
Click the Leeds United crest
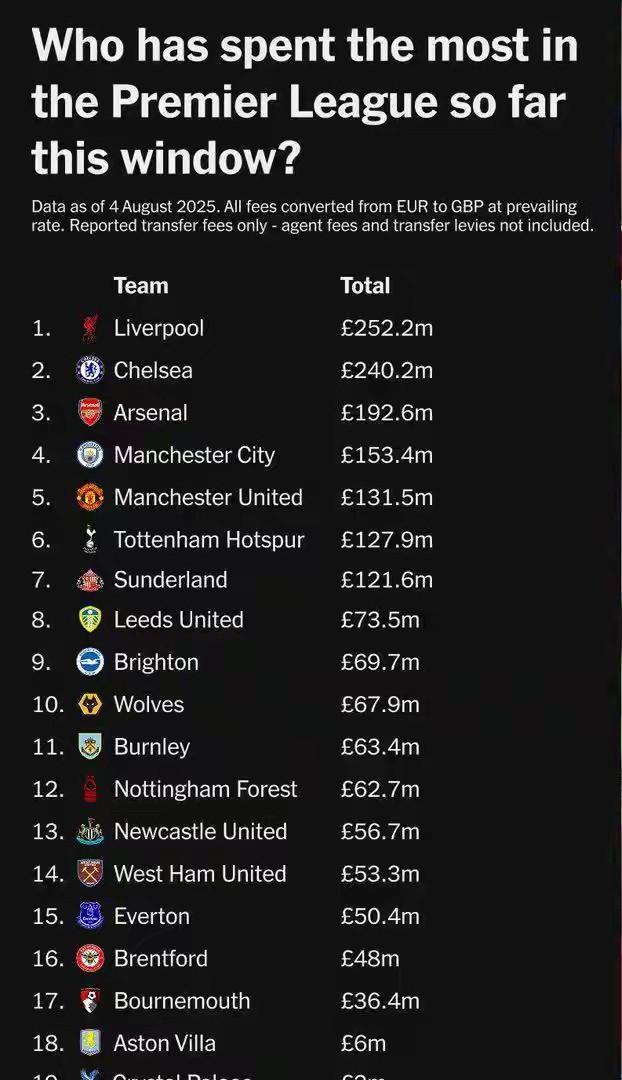(x=90, y=620)
